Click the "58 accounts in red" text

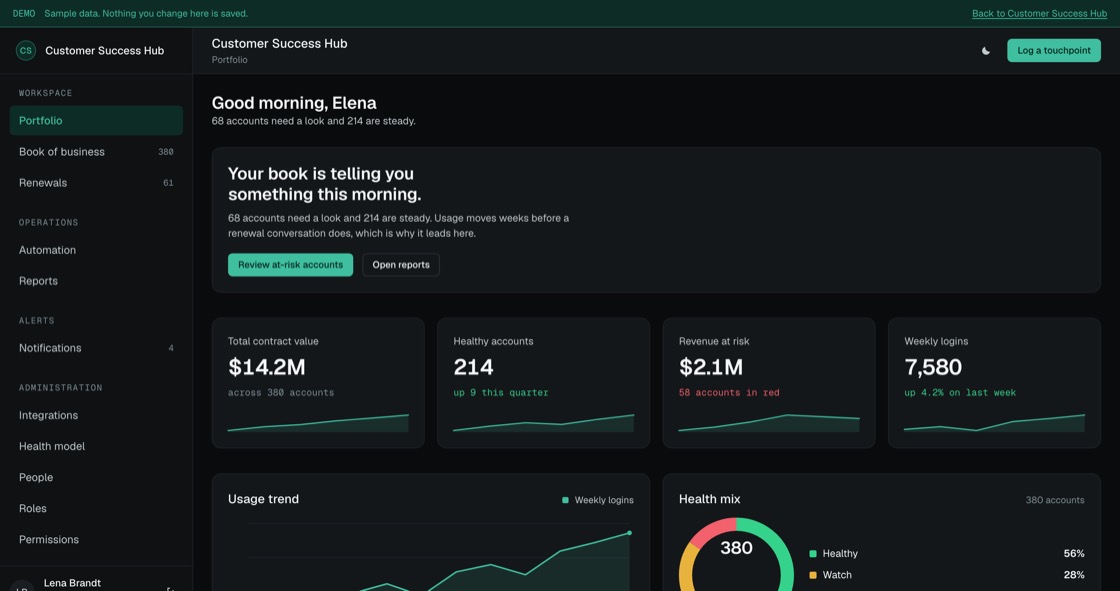click(x=729, y=392)
